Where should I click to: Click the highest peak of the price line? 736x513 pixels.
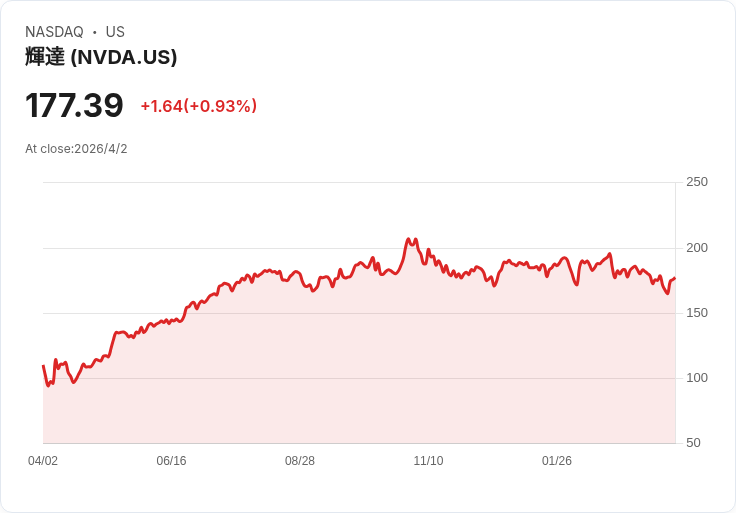(408, 240)
